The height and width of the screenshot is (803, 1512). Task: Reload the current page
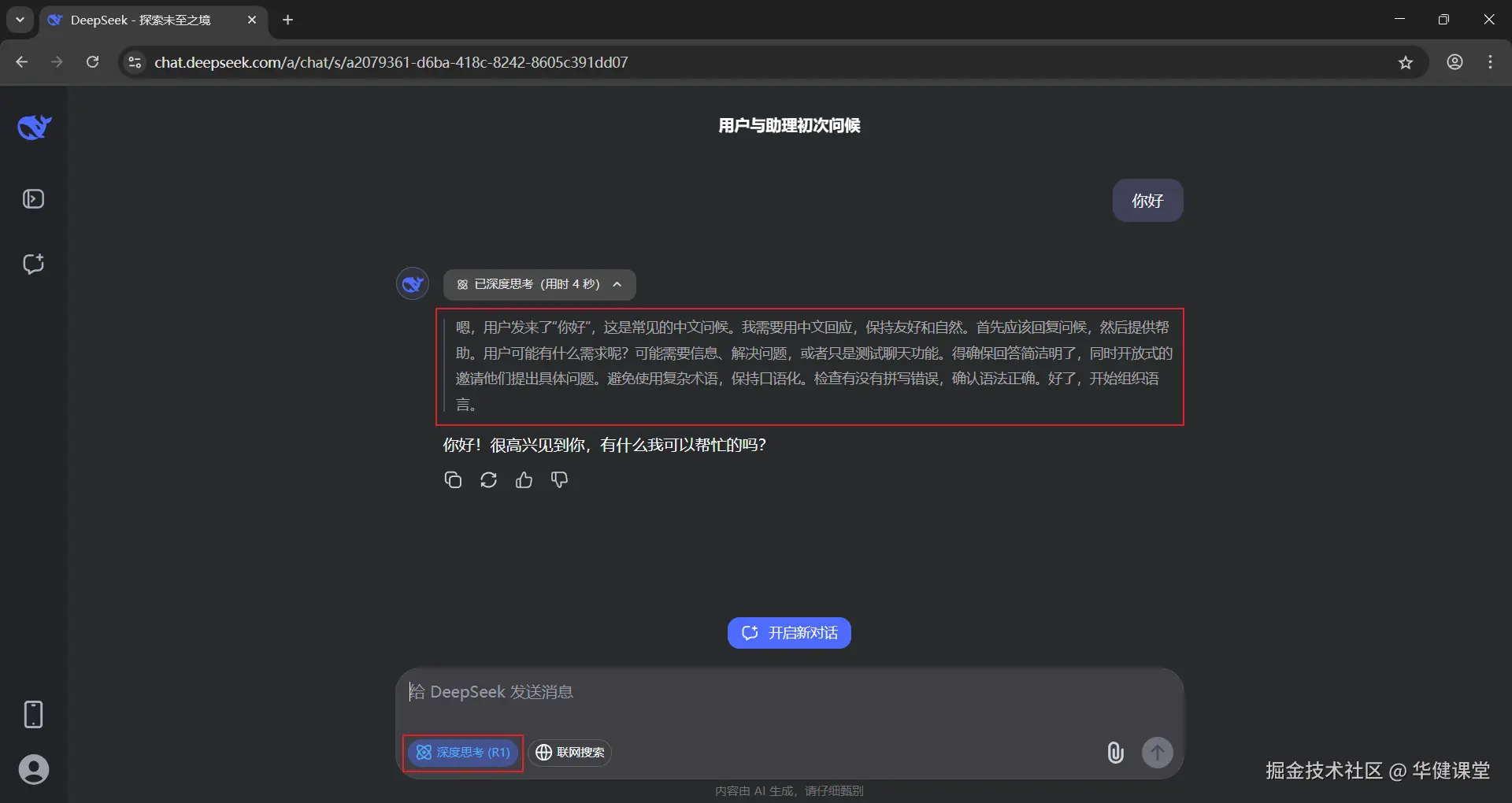[x=92, y=62]
